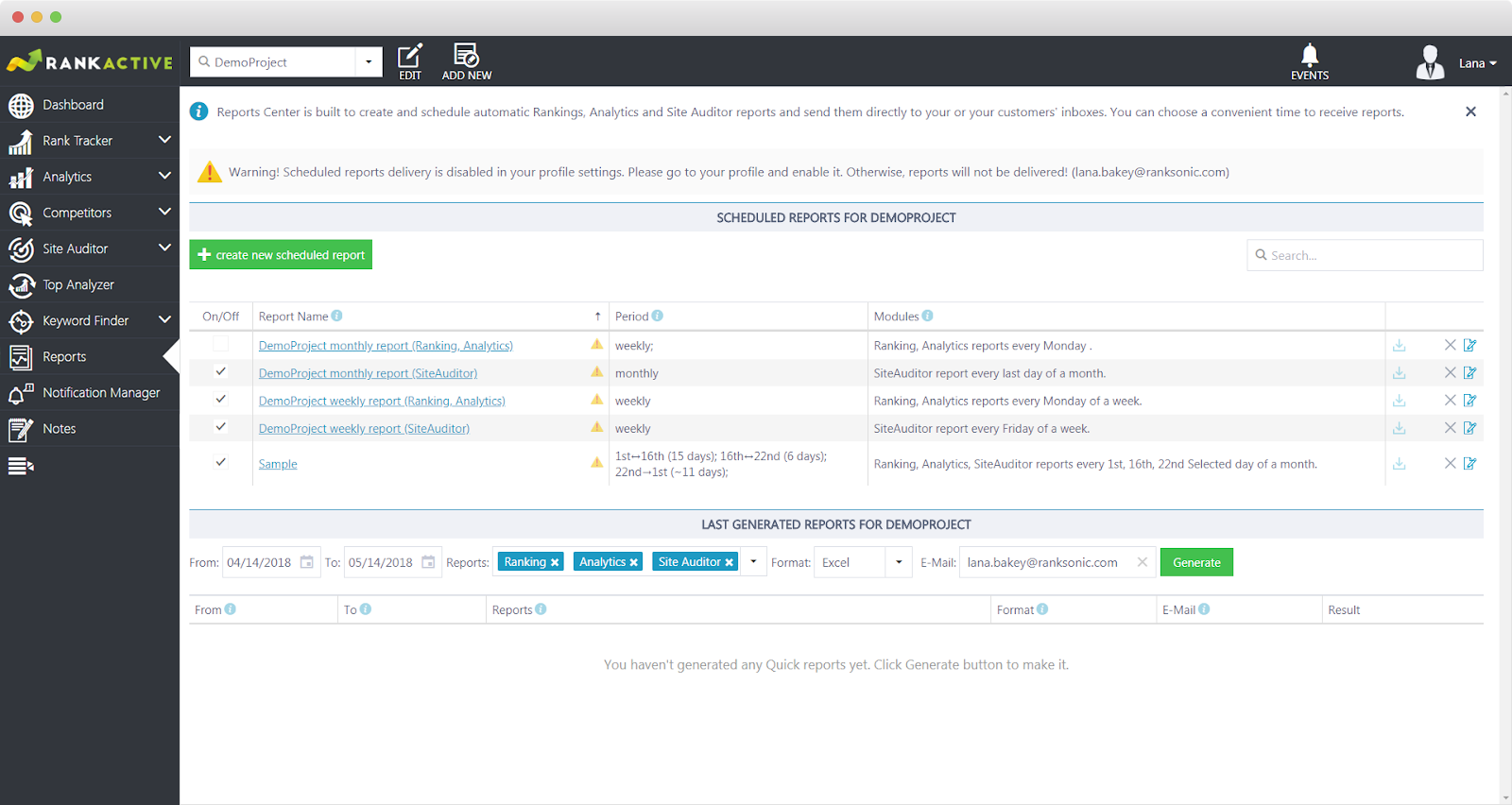The image size is (1512, 805).
Task: Click info icon next to Modules header
Action: (928, 316)
